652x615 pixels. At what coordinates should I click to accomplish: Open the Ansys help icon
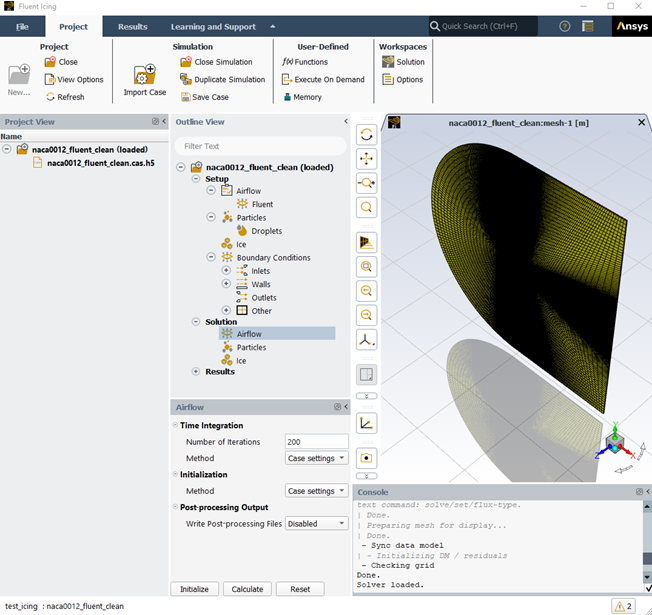(x=565, y=27)
